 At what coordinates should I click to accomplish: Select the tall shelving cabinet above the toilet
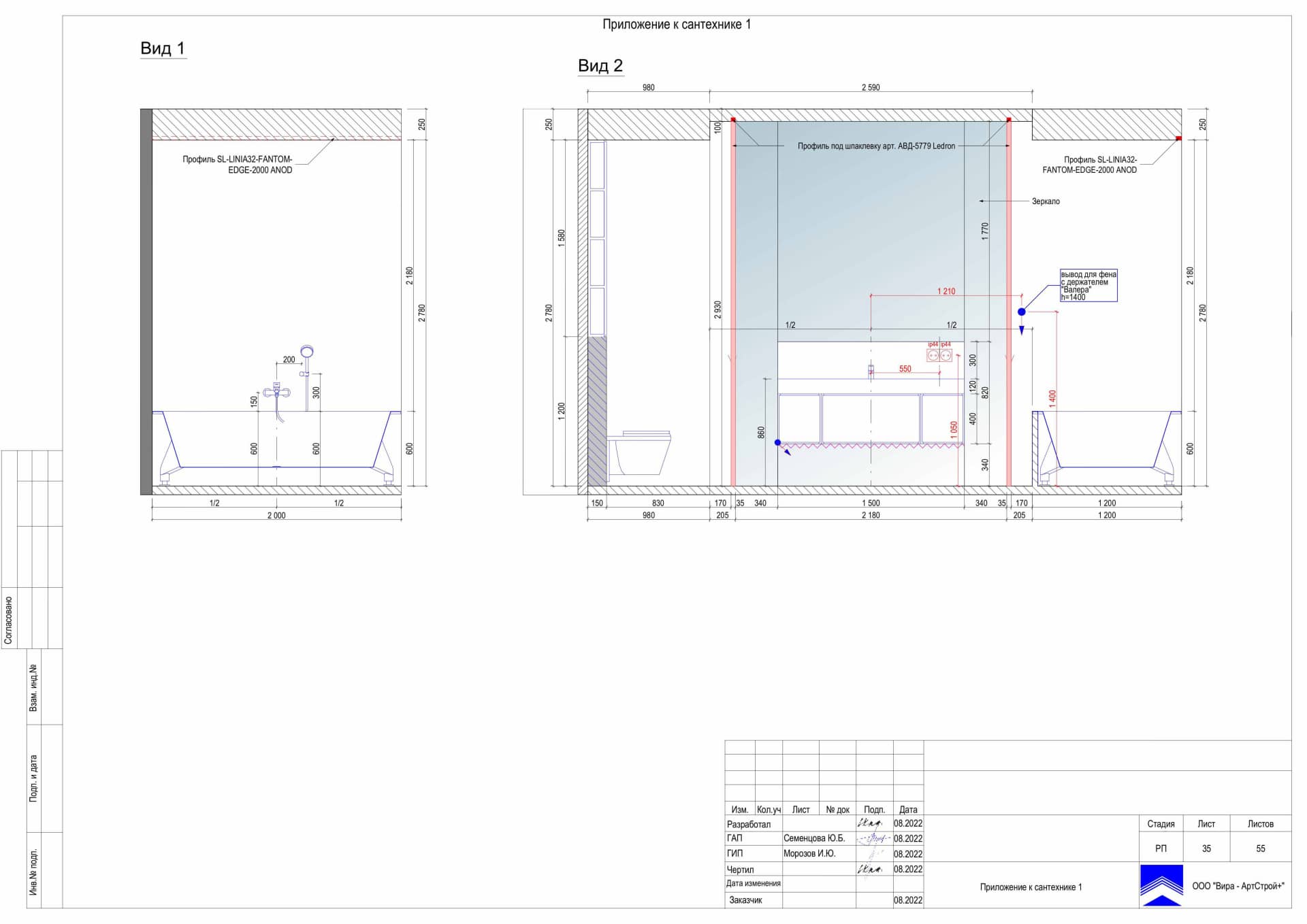click(597, 237)
